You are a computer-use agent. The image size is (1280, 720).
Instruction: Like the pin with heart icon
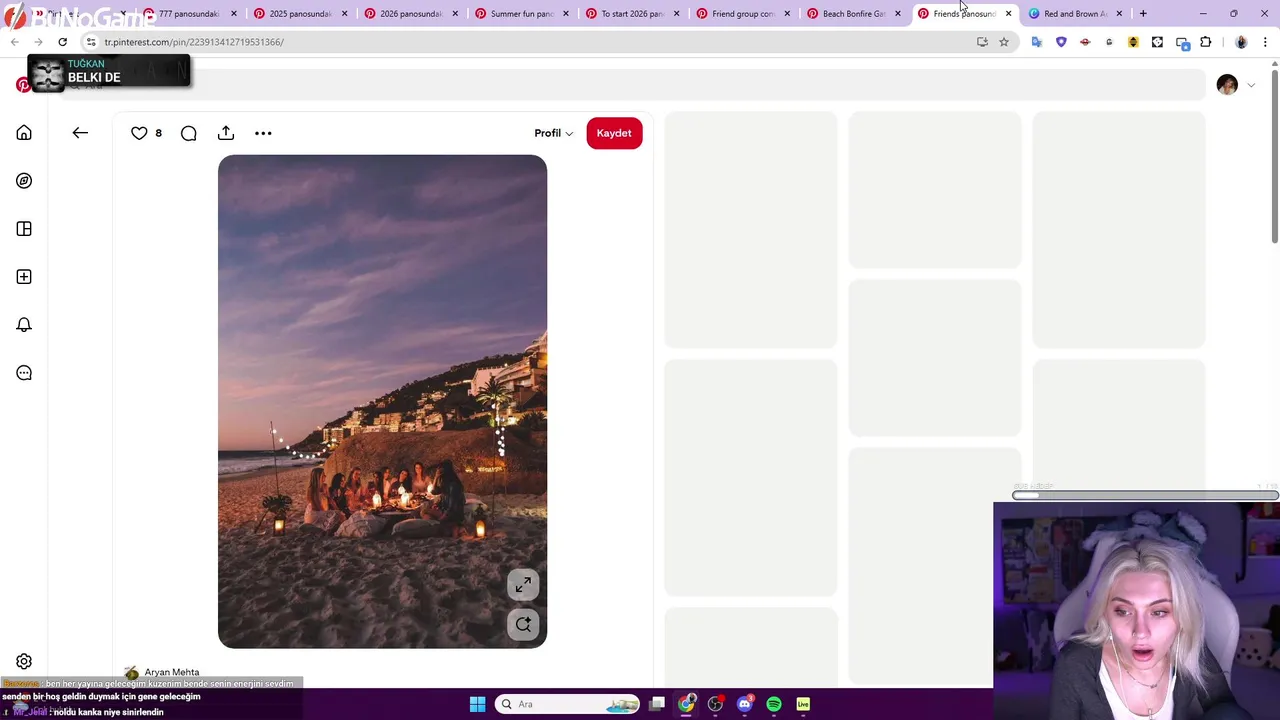(139, 133)
